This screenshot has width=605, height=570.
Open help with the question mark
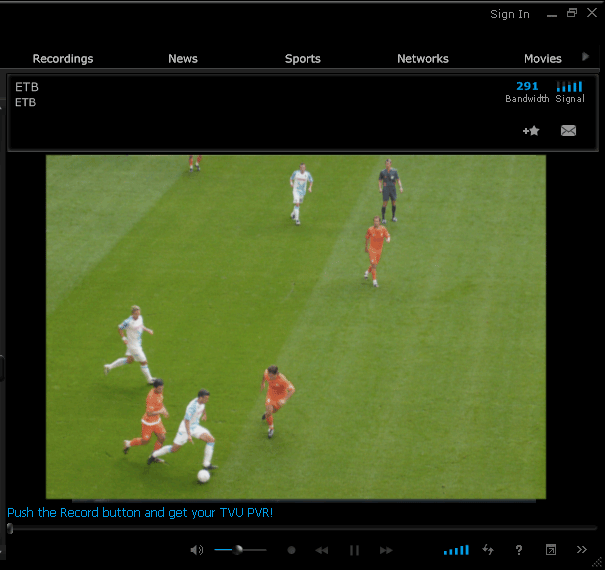tap(518, 550)
